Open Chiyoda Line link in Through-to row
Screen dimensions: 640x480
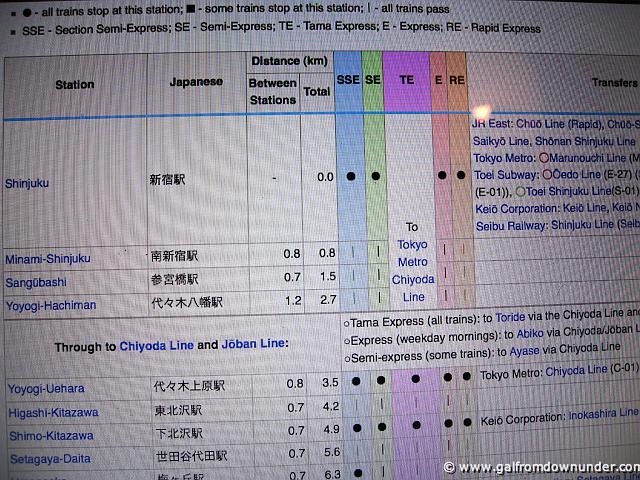pyautogui.click(x=156, y=346)
